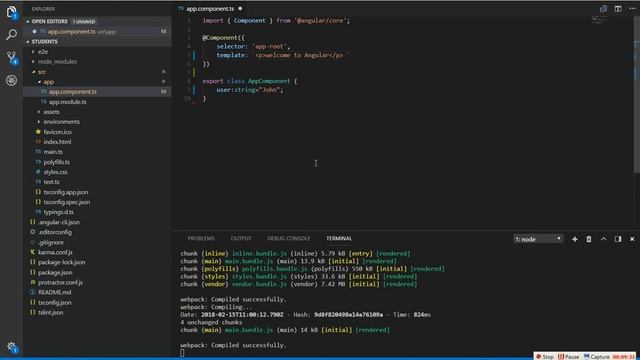The height and width of the screenshot is (360, 640).
Task: Click the user:string="John" code line
Action: [x=249, y=90]
